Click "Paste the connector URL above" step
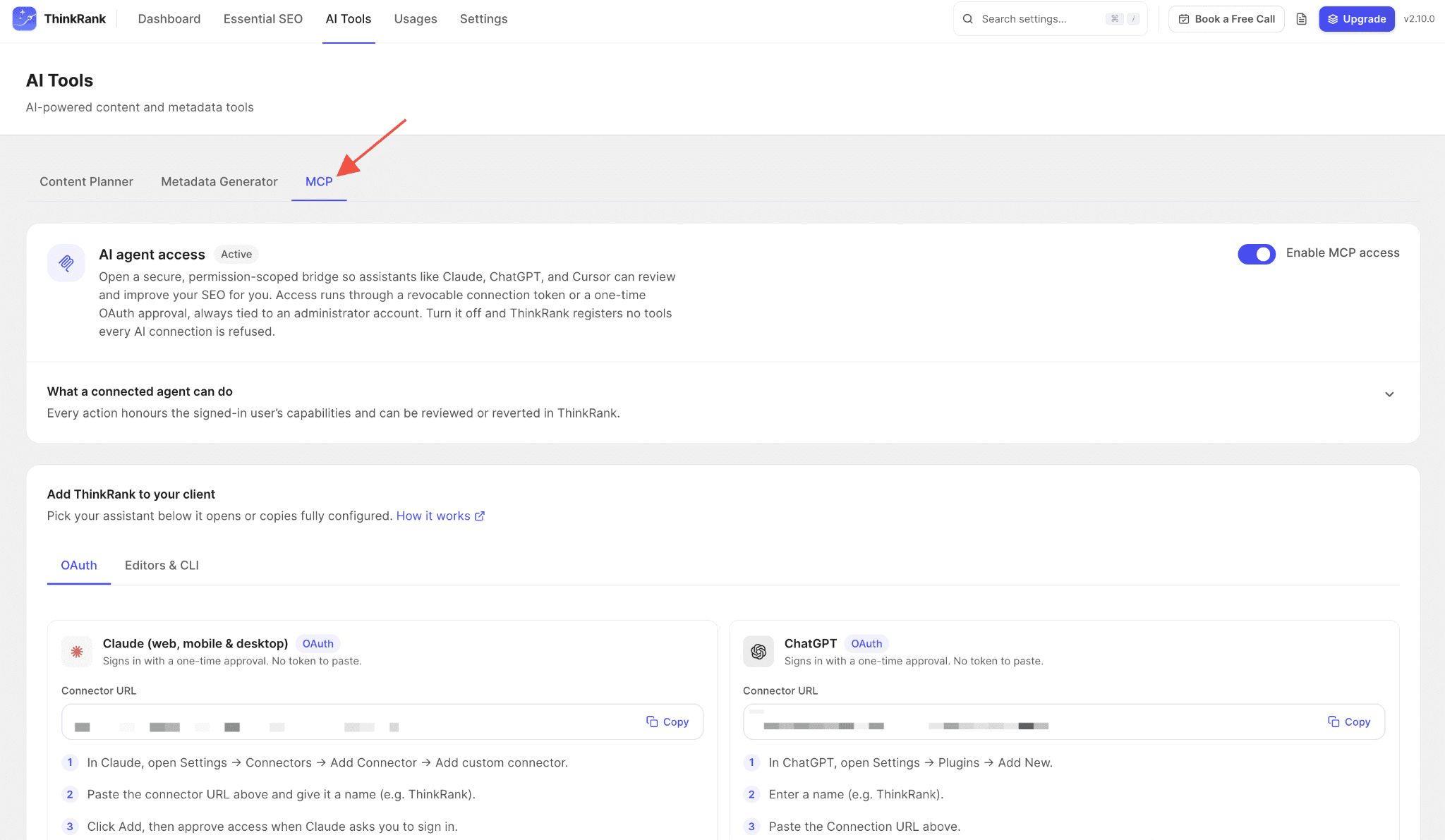The height and width of the screenshot is (840, 1445). pyautogui.click(x=282, y=795)
